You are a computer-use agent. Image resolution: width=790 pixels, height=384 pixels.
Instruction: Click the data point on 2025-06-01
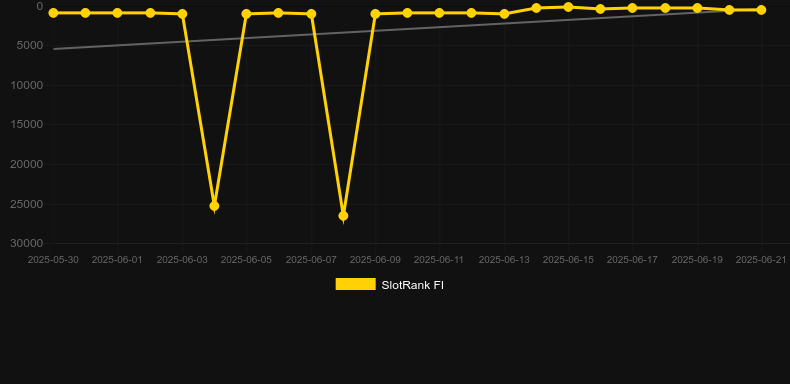pyautogui.click(x=117, y=13)
